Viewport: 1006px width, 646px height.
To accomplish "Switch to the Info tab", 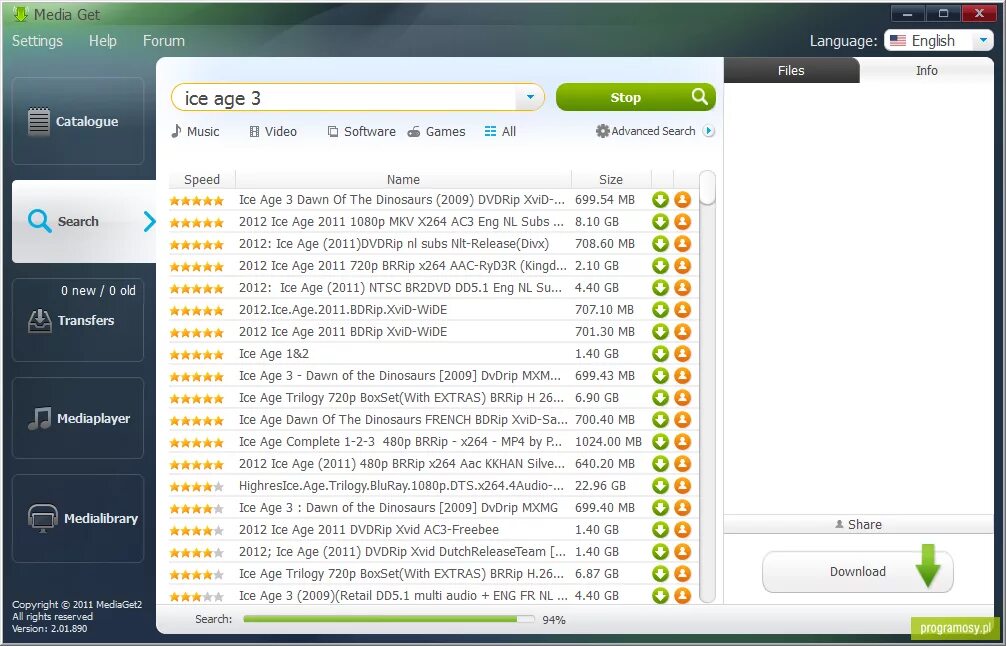I will tap(926, 71).
